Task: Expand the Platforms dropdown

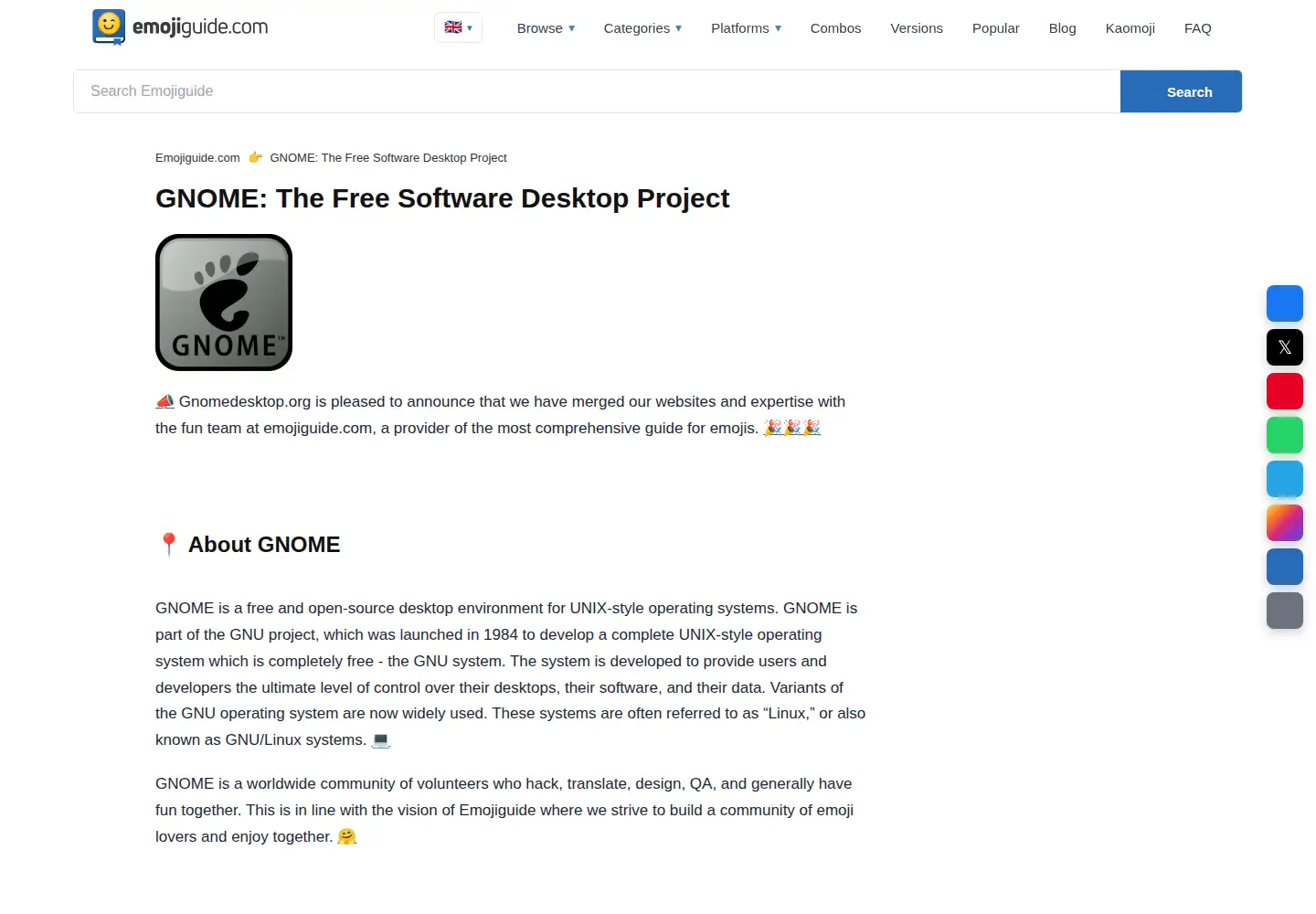Action: [747, 28]
